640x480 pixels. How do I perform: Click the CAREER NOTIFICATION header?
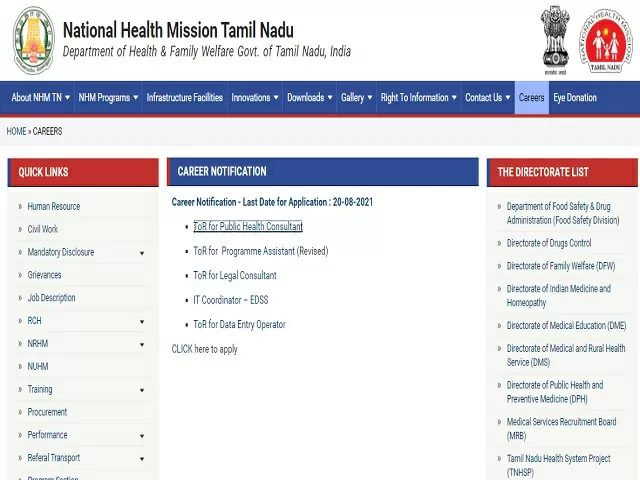click(x=323, y=172)
